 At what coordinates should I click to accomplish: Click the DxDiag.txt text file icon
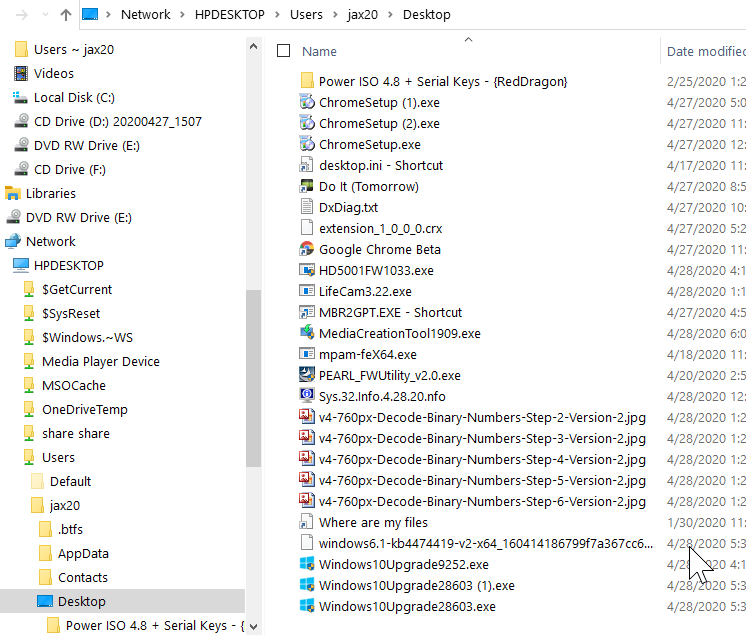[x=307, y=207]
